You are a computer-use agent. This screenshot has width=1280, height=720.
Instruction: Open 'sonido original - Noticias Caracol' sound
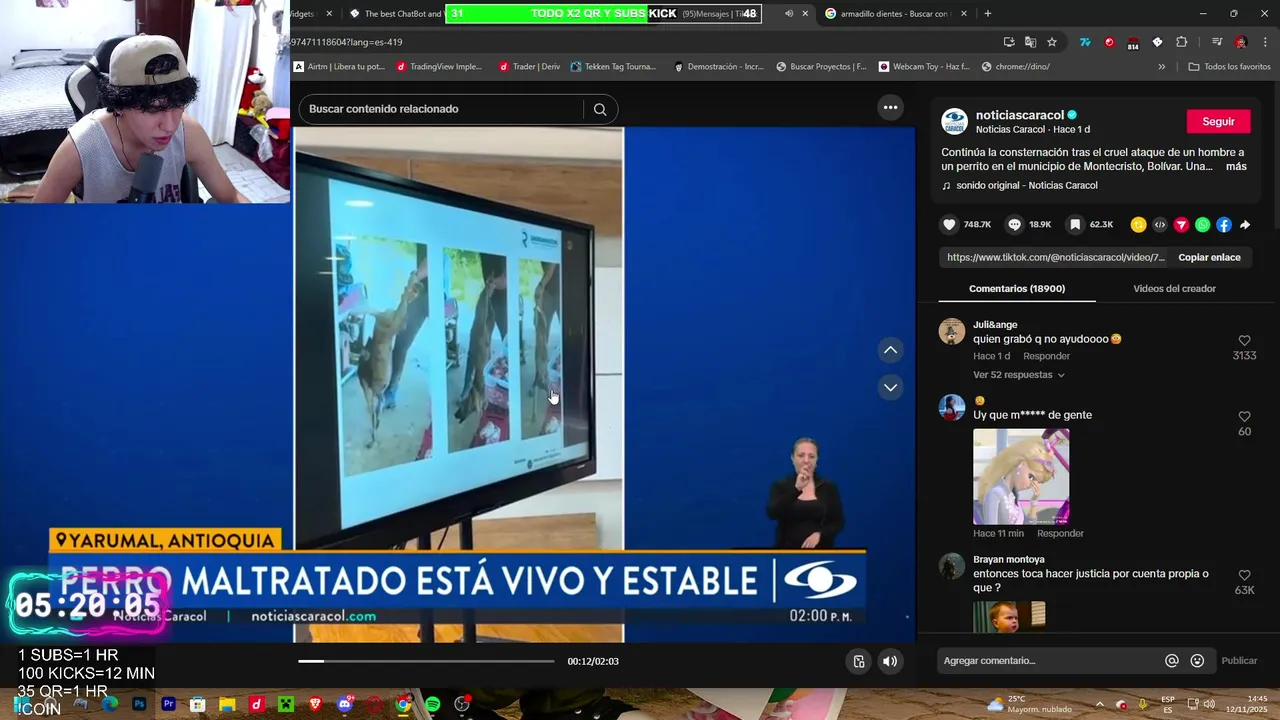[x=1026, y=185]
